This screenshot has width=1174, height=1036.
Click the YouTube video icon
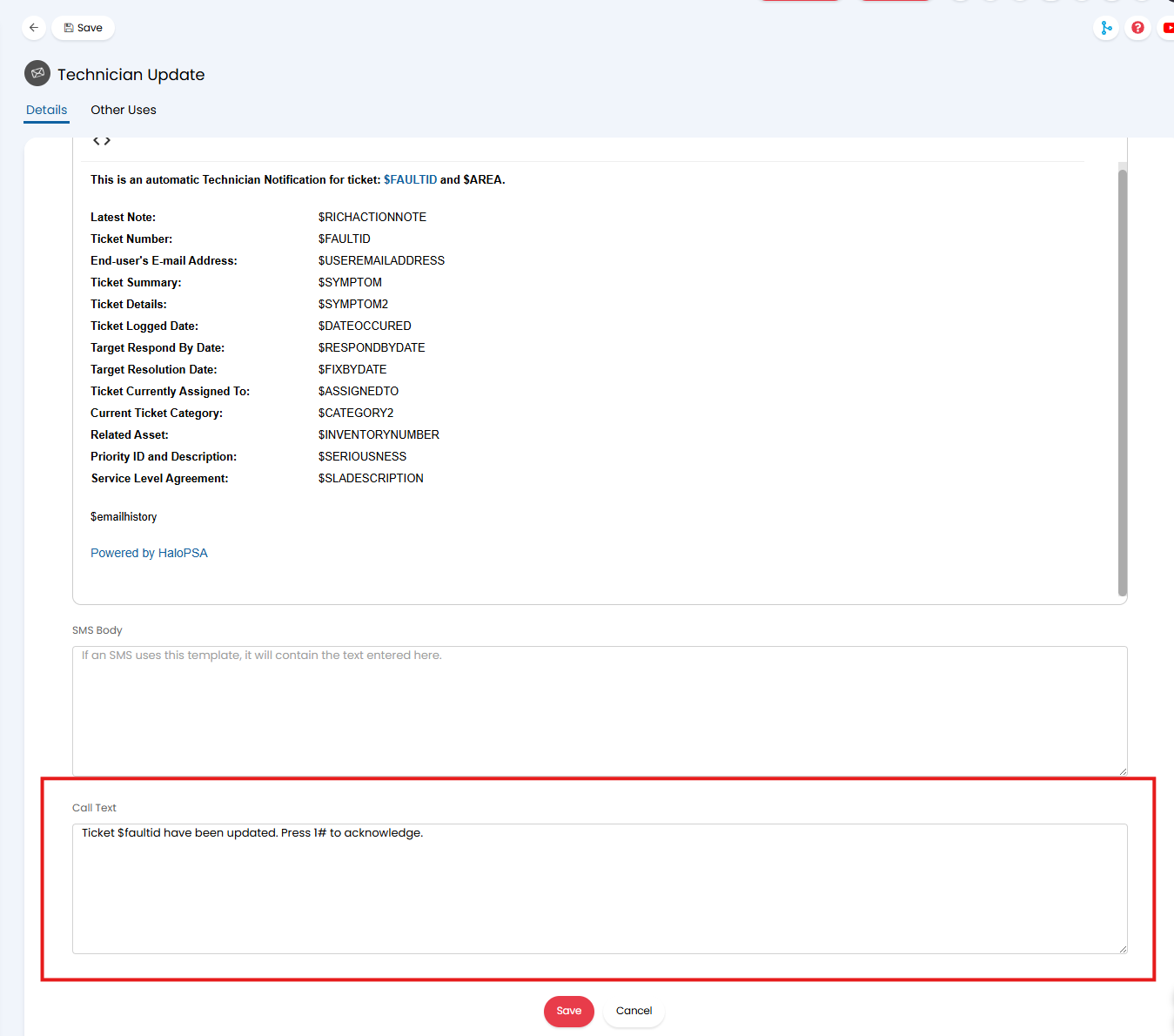pyautogui.click(x=1167, y=28)
